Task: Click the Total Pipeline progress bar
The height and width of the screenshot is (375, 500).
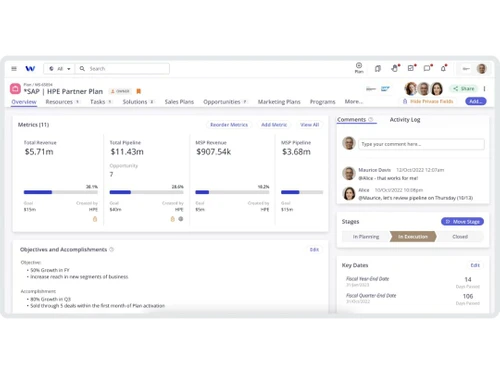Action: (x=146, y=192)
